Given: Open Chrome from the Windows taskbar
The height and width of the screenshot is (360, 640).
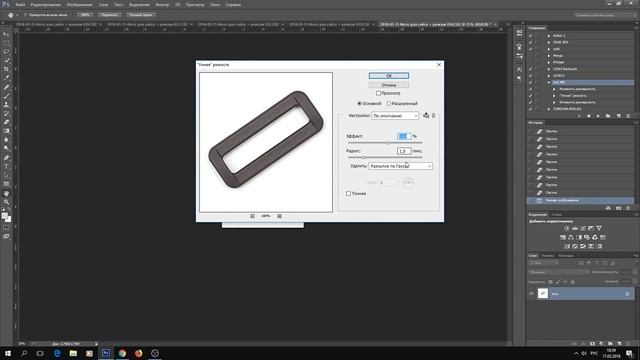Looking at the screenshot, I should [x=122, y=353].
